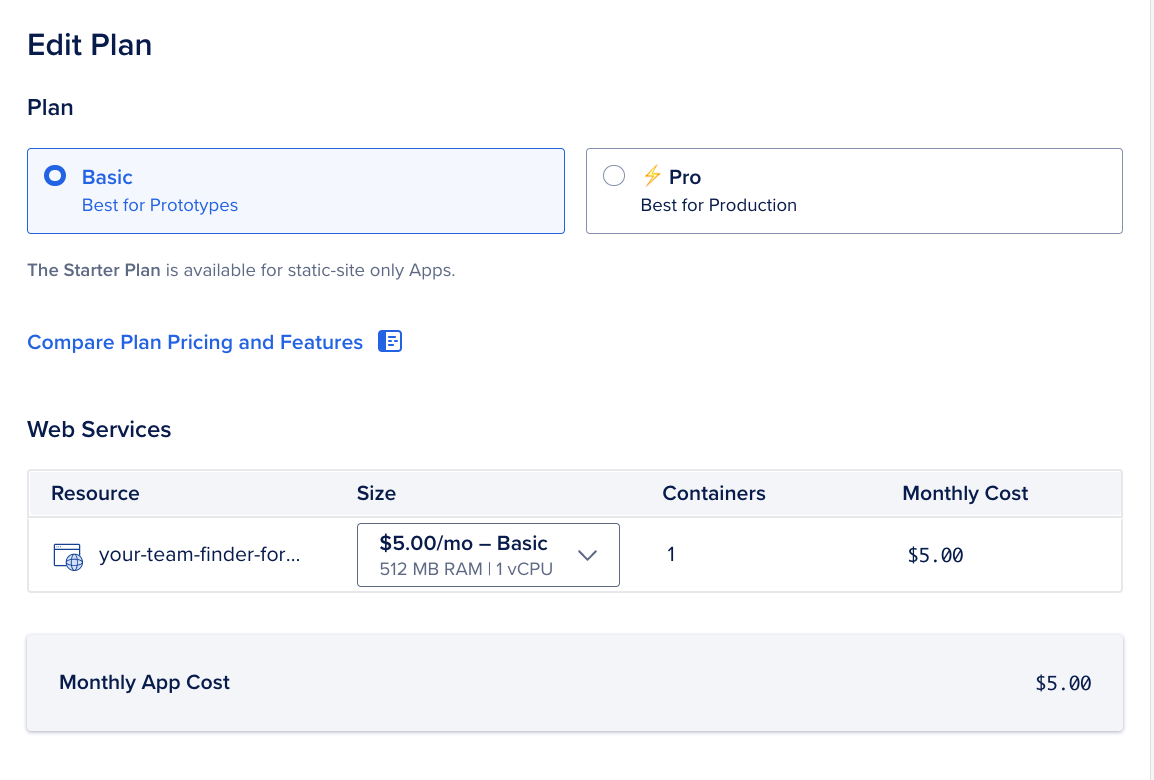Click the Monthly App Cost total amount
This screenshot has width=1154, height=780.
1063,684
